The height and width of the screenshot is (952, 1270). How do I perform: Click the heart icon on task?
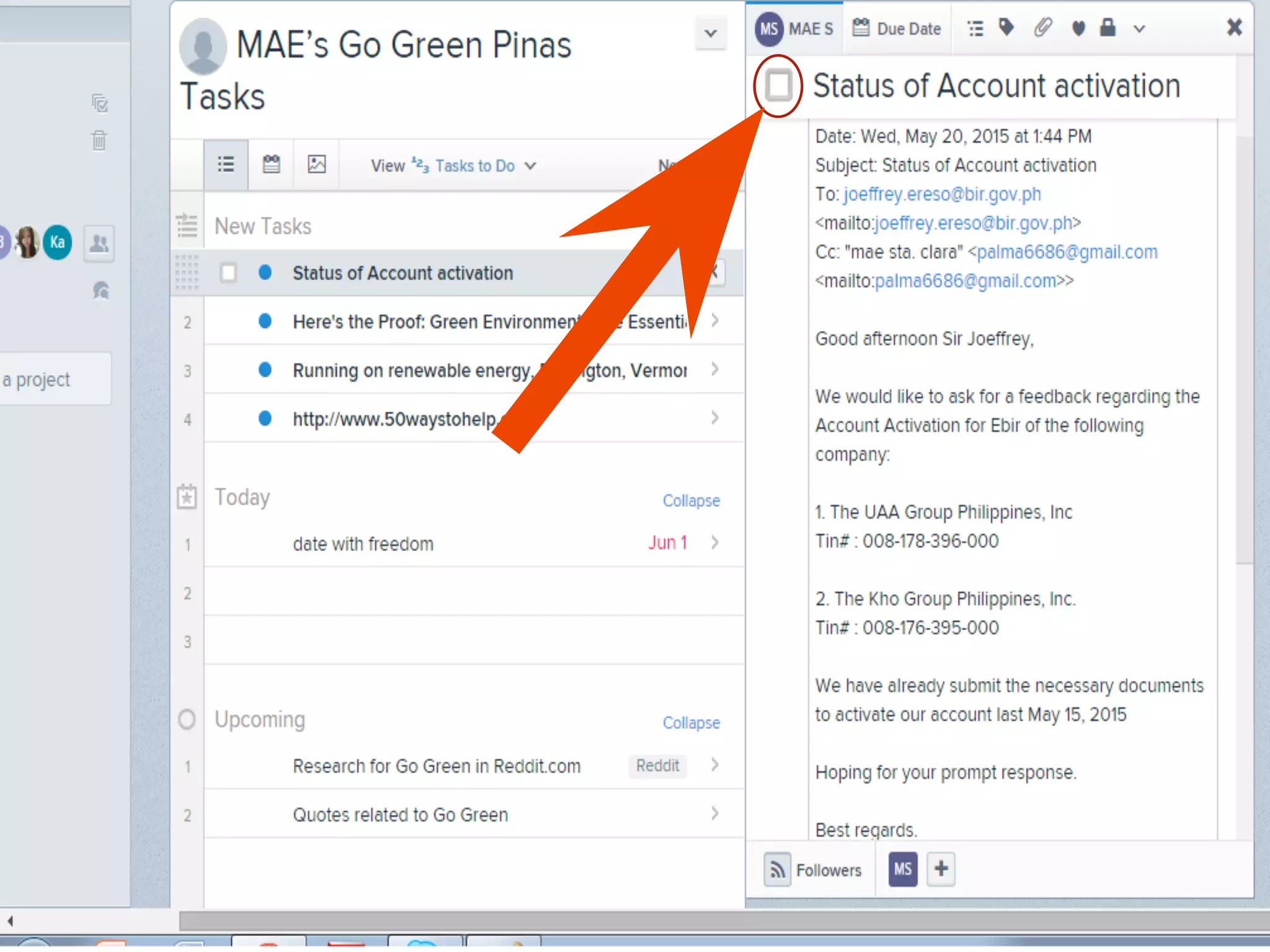point(1078,29)
